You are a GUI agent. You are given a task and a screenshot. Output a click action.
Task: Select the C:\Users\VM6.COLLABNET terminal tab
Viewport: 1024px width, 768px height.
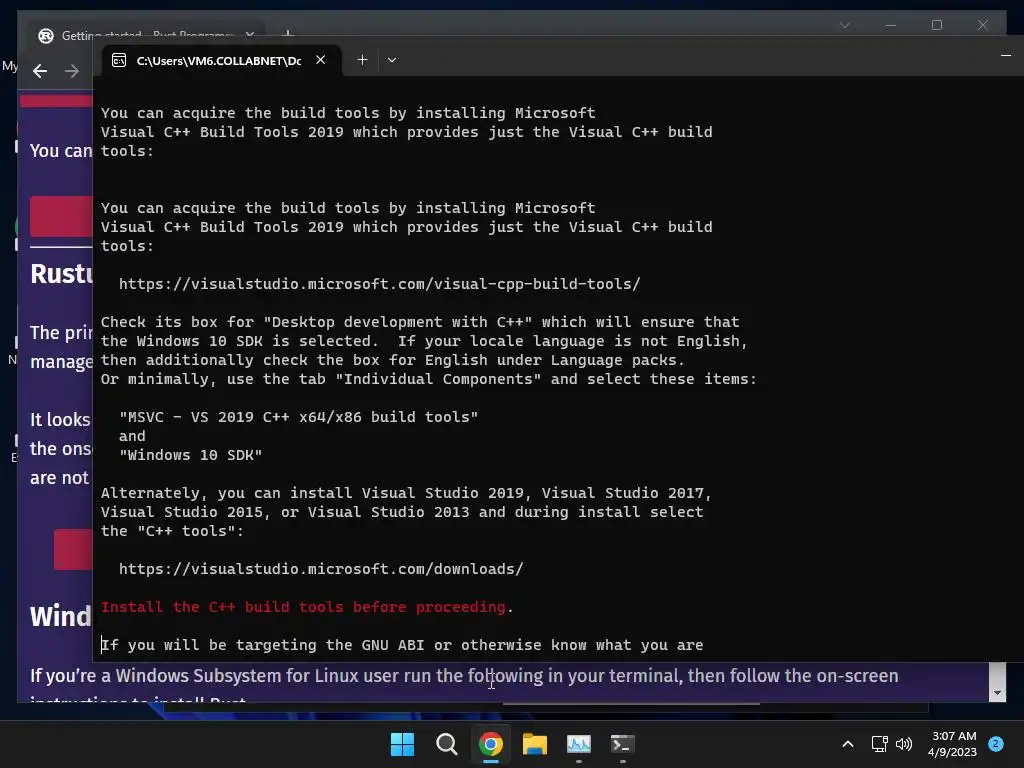(x=219, y=61)
